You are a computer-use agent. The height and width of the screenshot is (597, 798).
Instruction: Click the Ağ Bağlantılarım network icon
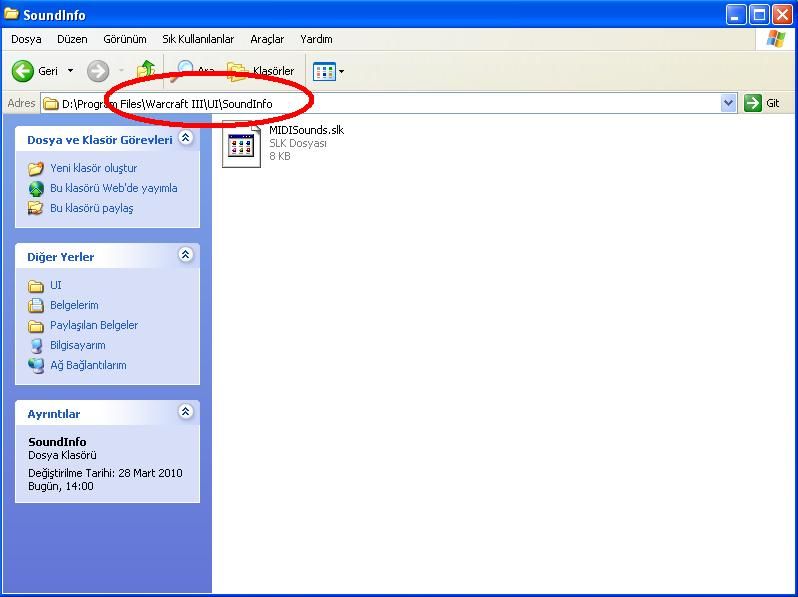click(36, 365)
